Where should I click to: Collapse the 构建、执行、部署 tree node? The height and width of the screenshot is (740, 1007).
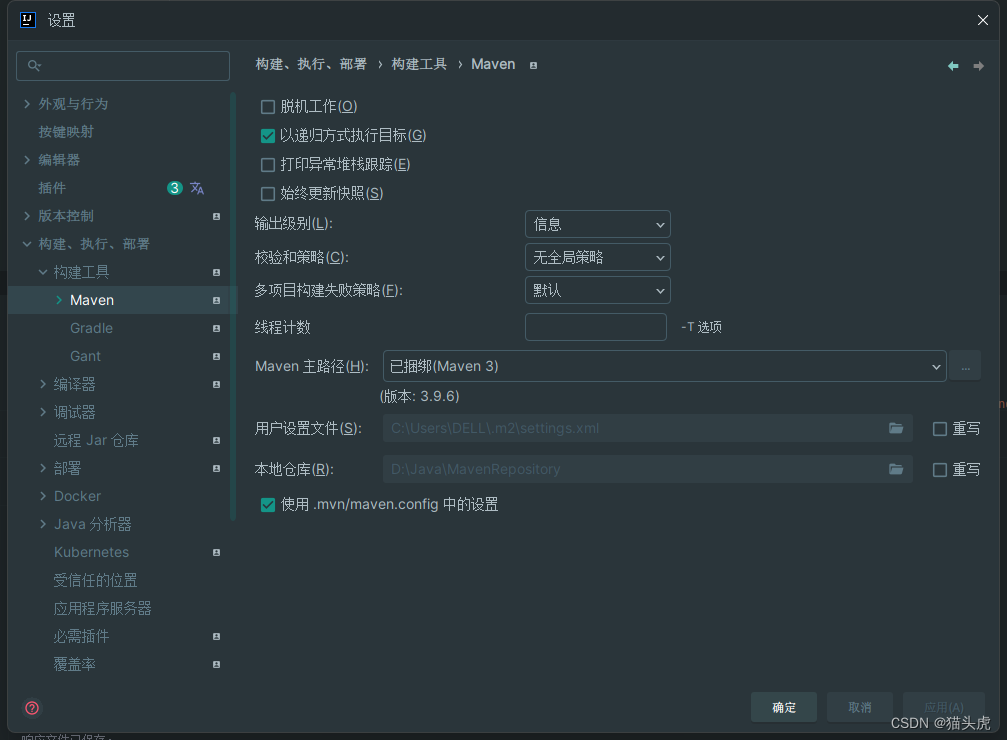tap(27, 244)
